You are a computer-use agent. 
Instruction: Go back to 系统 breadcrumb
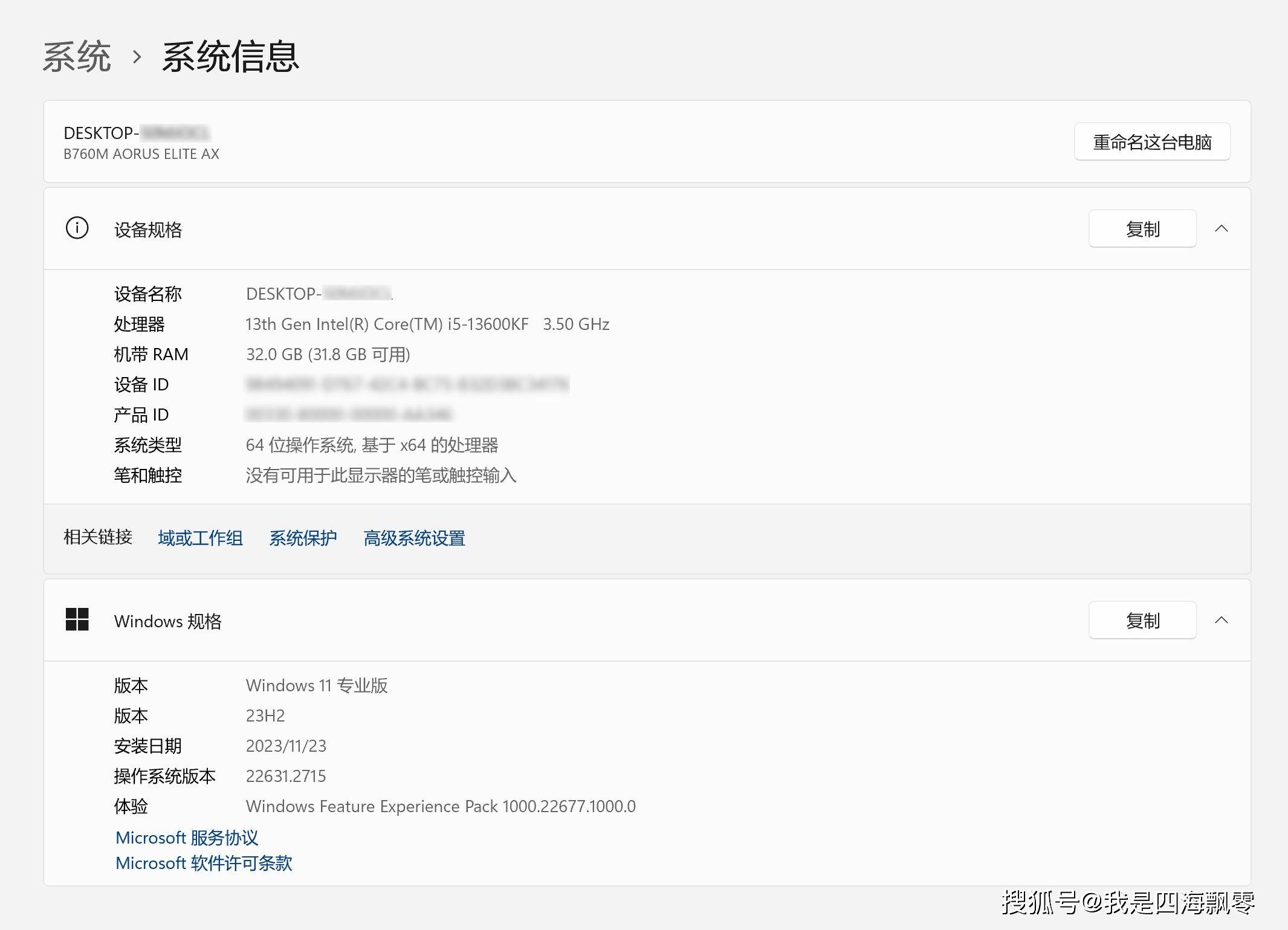tap(77, 57)
